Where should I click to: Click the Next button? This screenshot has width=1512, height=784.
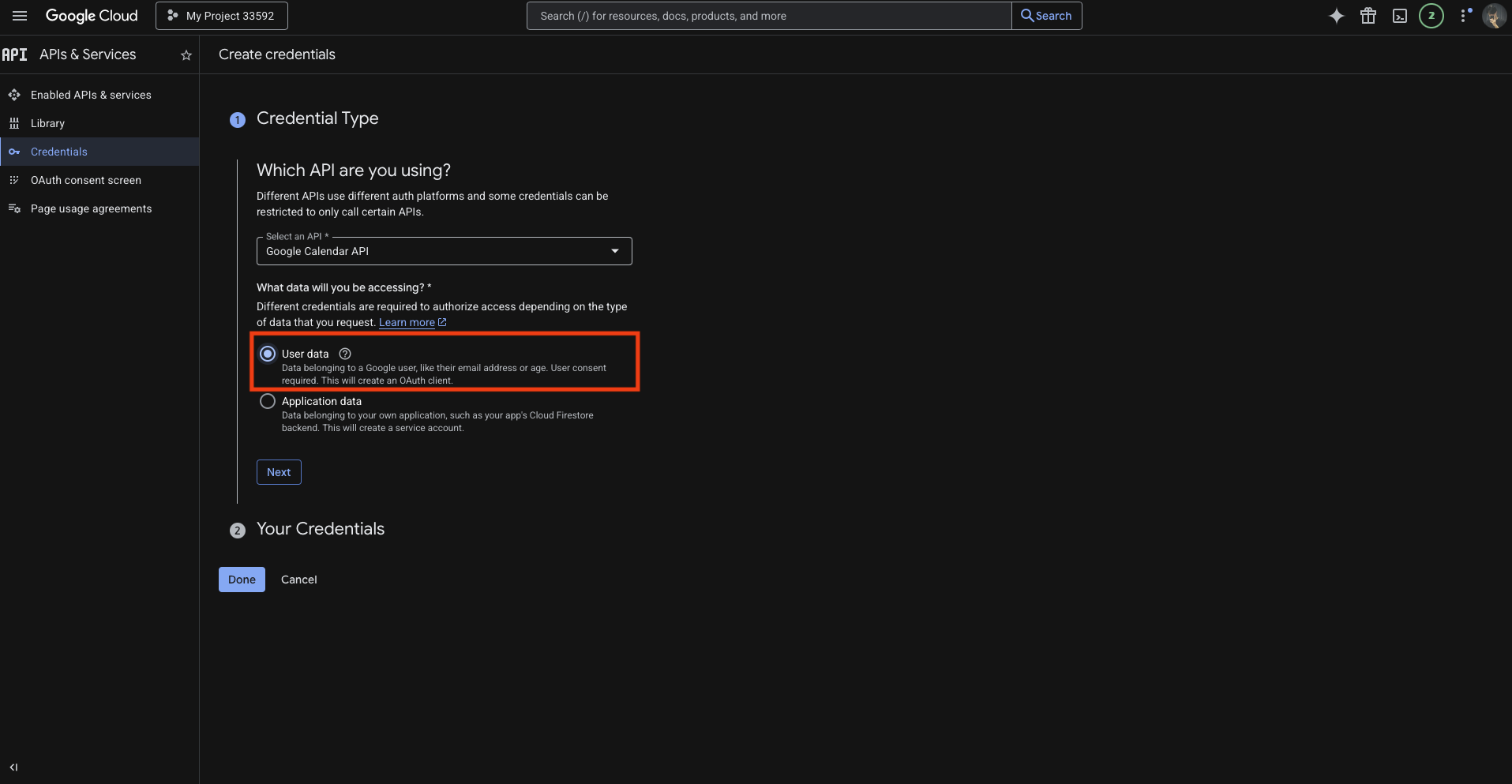(279, 472)
